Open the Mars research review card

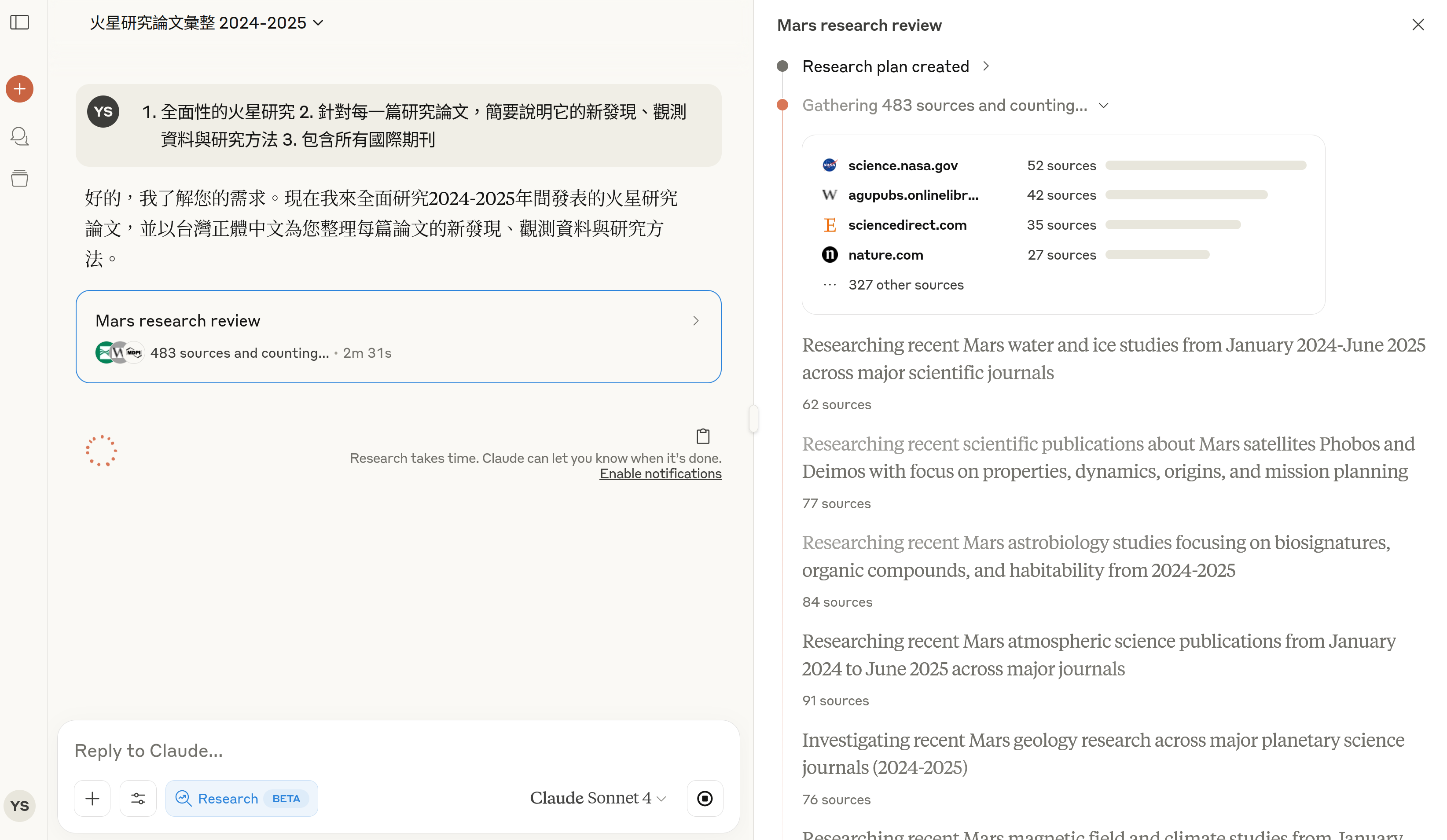[398, 337]
